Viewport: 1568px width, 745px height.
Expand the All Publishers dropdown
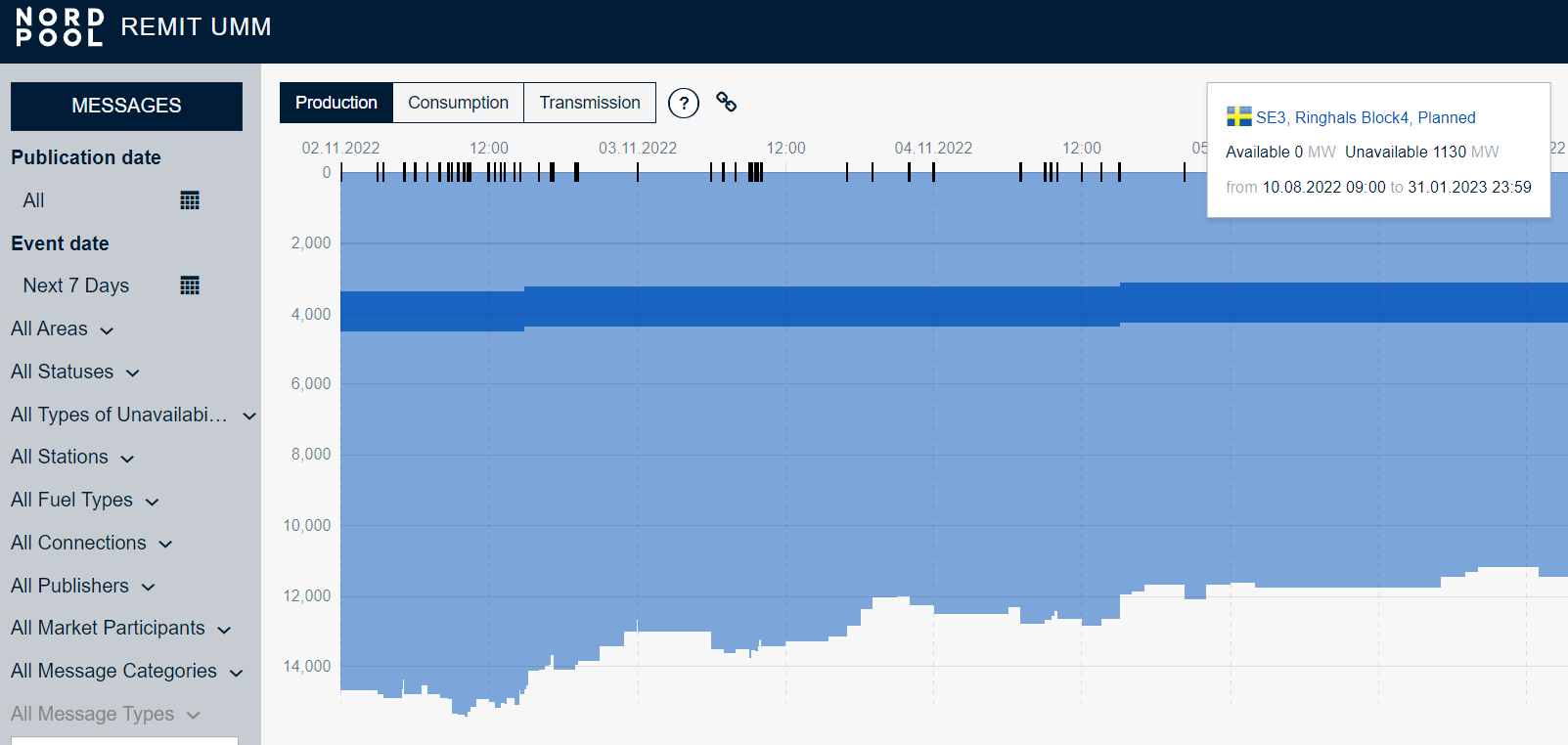[83, 587]
